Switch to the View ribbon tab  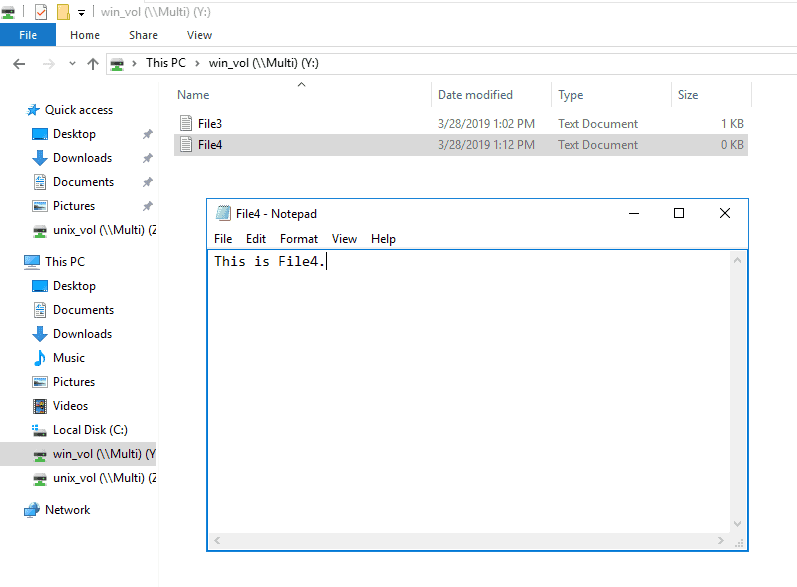tap(199, 35)
